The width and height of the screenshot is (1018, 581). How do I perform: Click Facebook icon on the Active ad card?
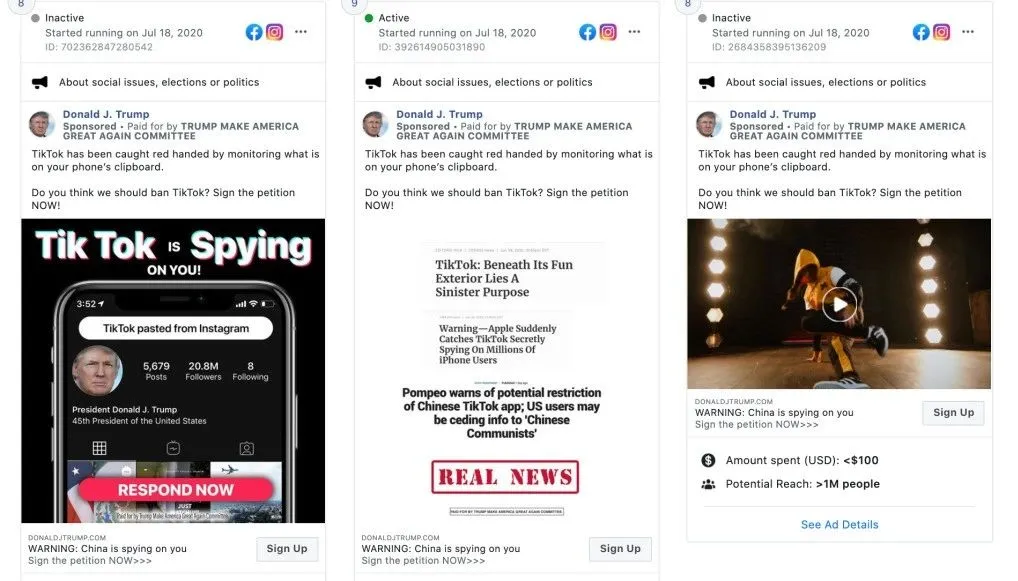tap(587, 32)
